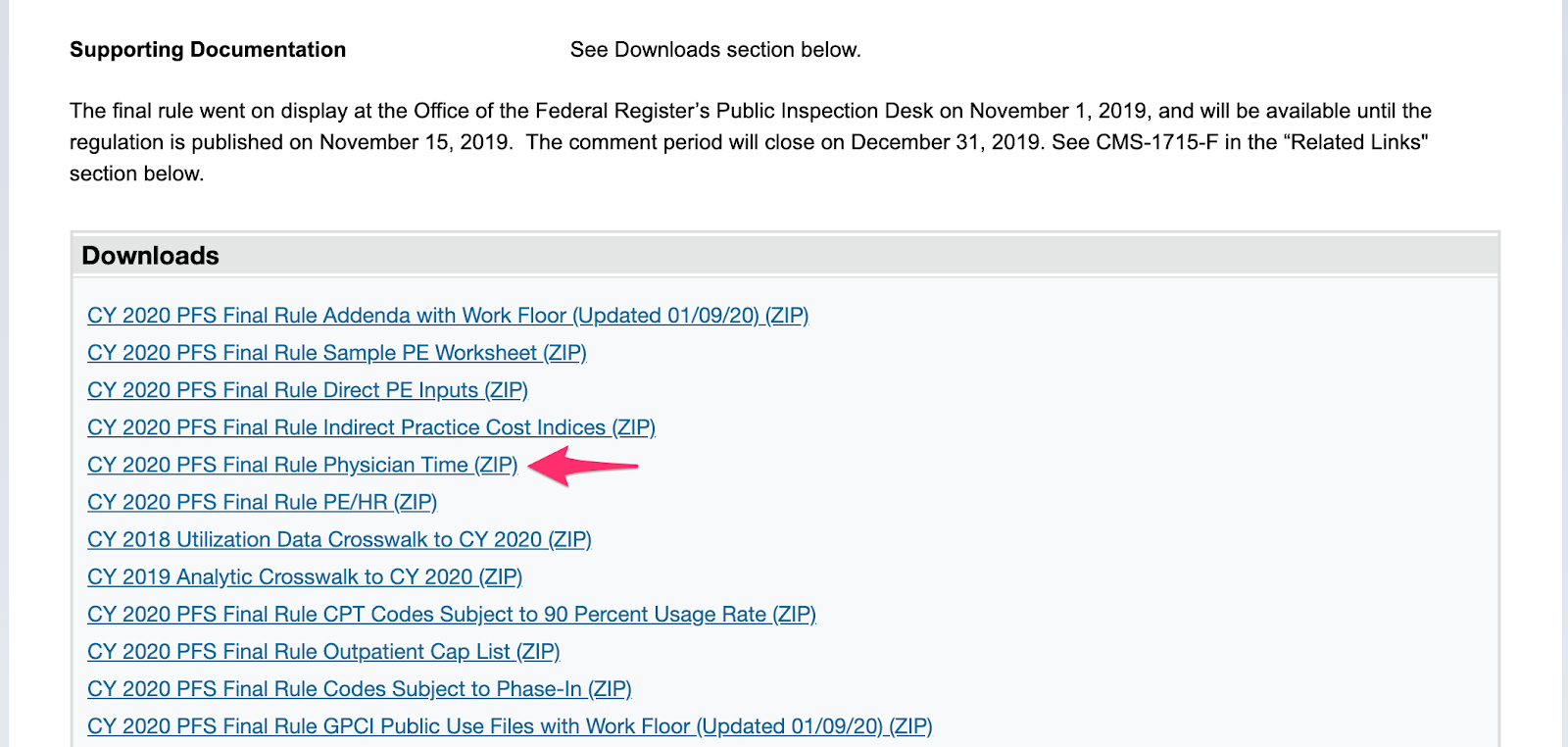Click the Downloads section header
The image size is (1568, 747).
pyautogui.click(x=151, y=256)
